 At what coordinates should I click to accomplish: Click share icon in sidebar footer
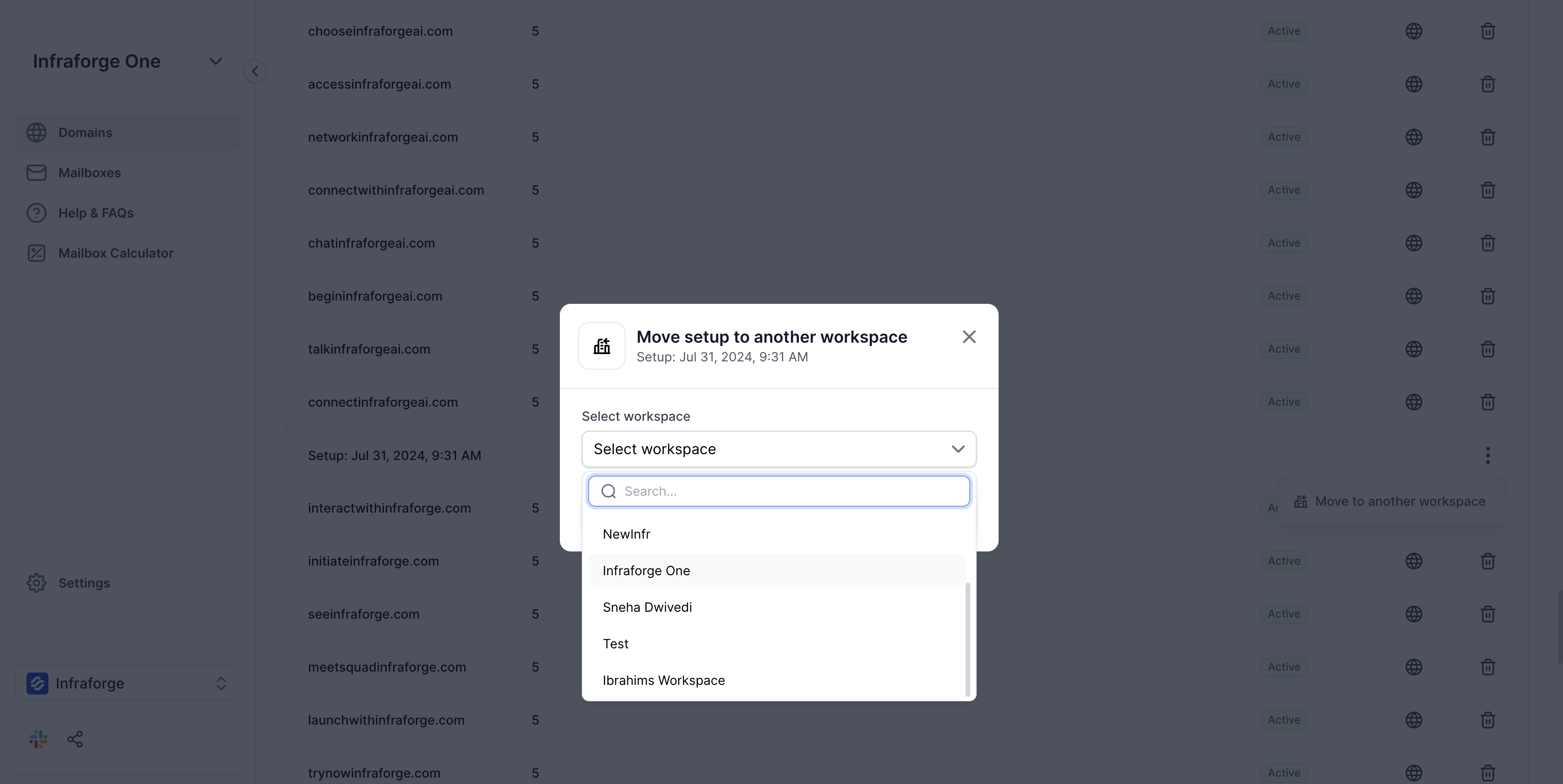(75, 739)
